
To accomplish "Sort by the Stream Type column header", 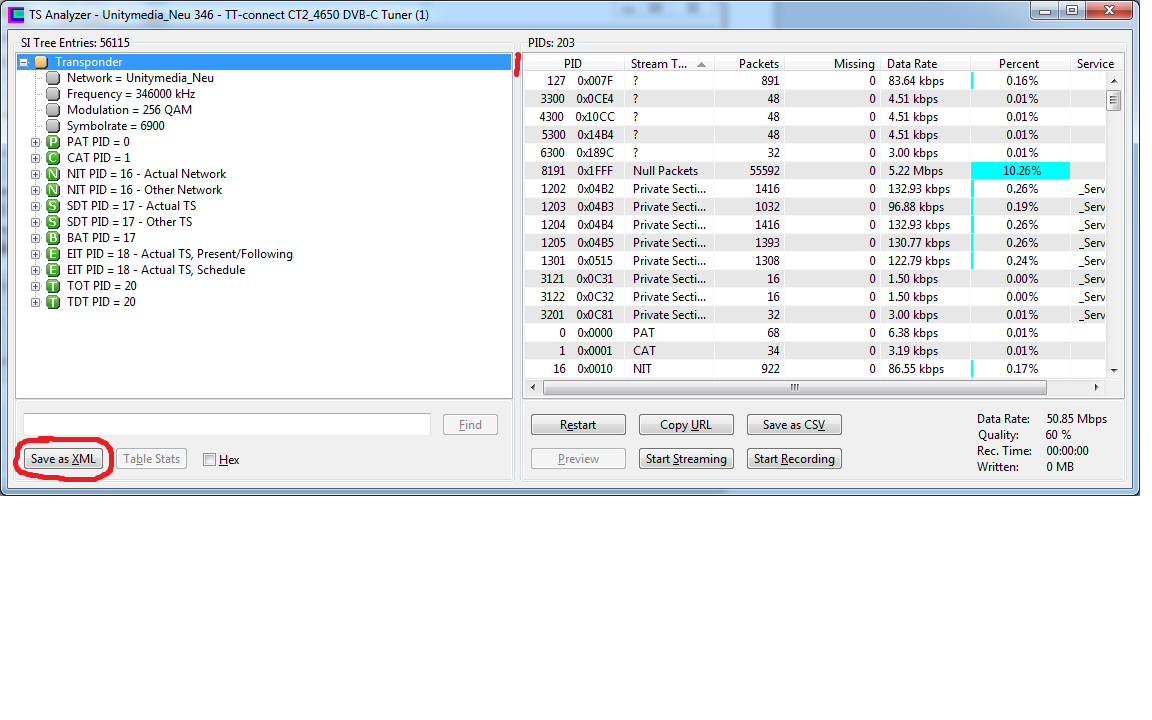I will tap(668, 64).
